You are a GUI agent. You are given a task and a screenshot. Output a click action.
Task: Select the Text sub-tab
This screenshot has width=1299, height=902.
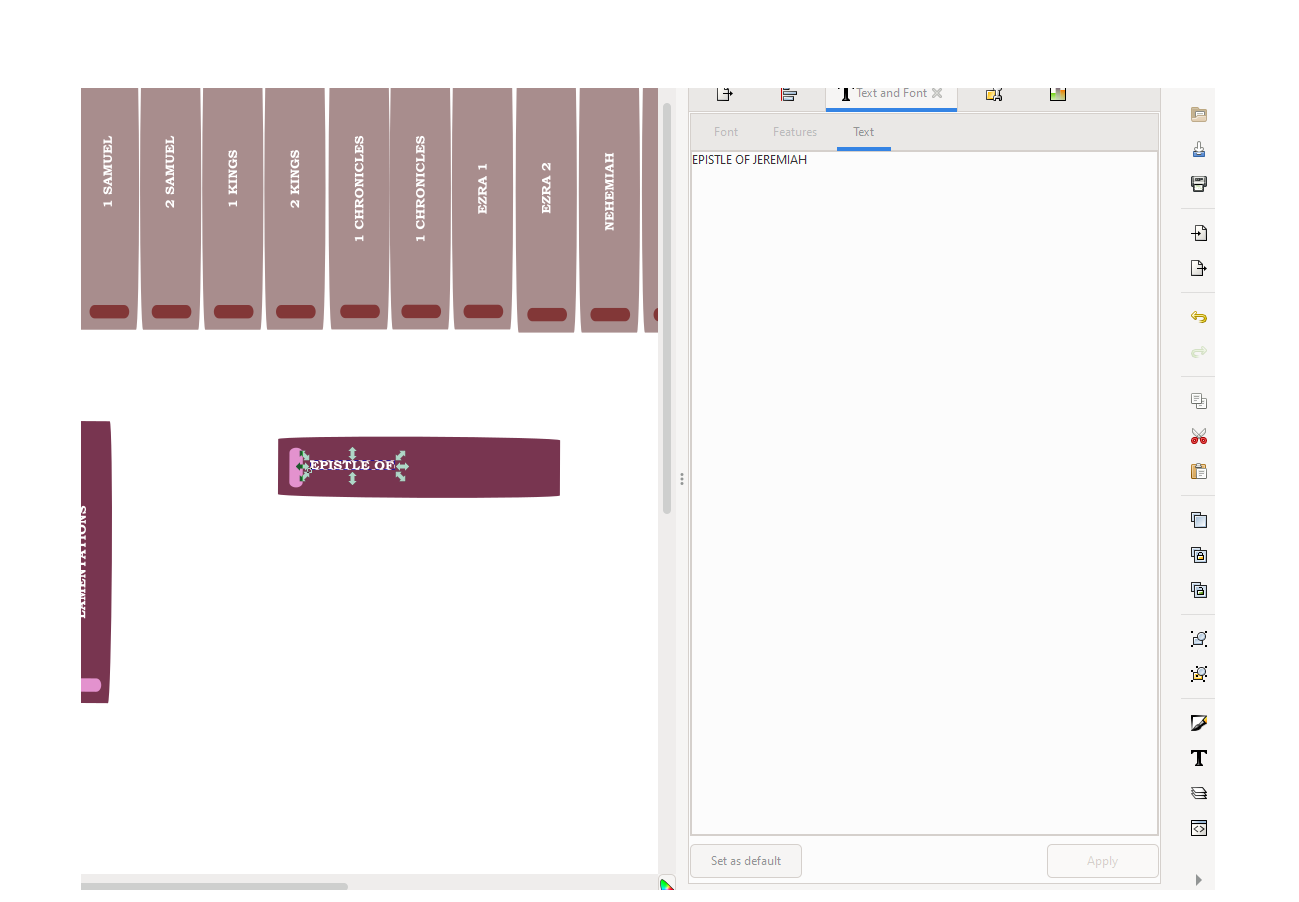[864, 132]
